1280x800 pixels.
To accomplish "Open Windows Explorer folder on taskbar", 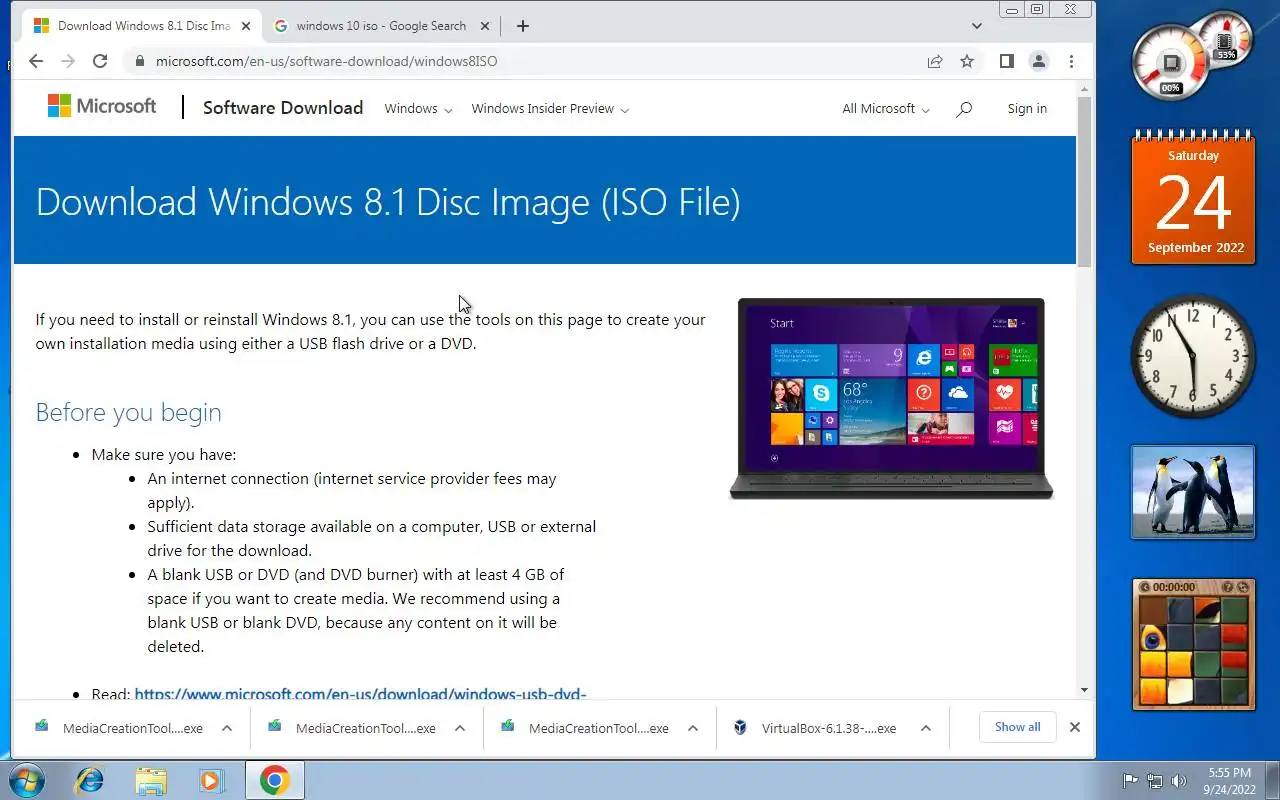I will point(151,779).
